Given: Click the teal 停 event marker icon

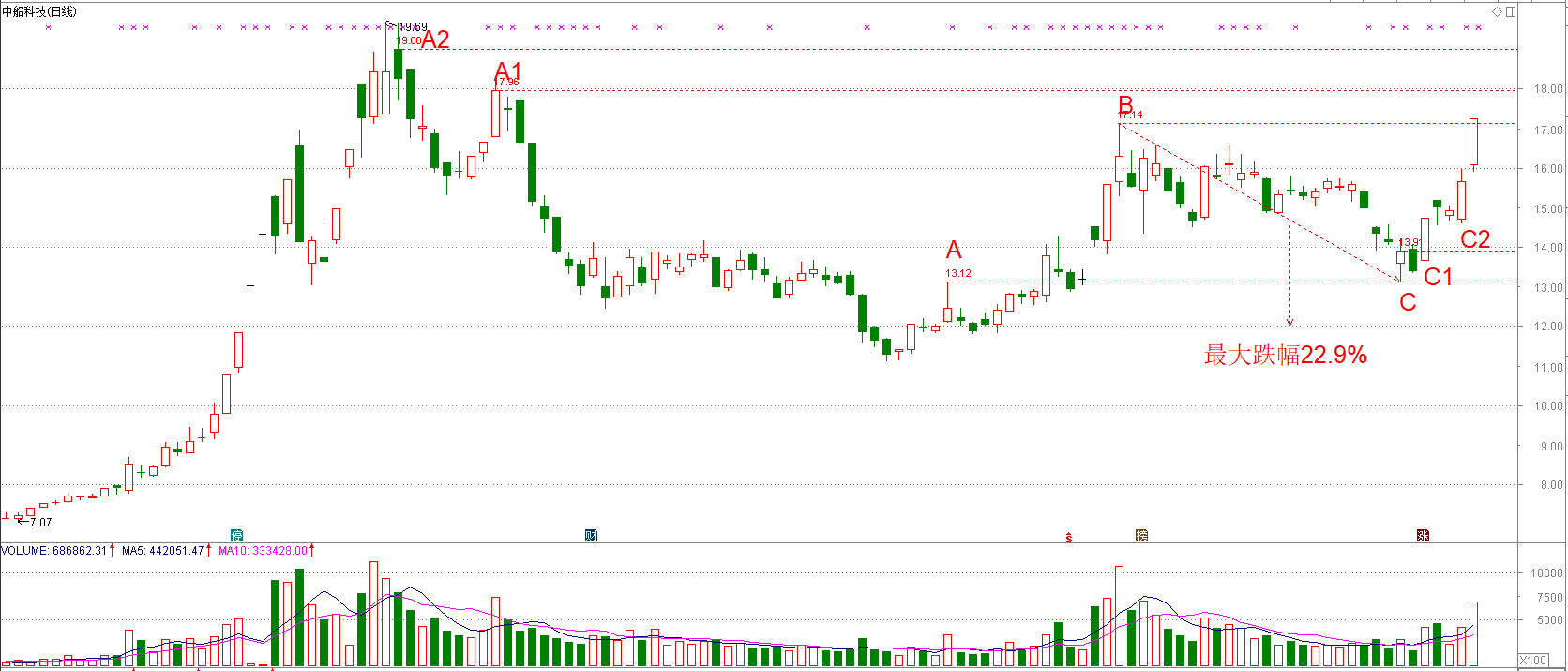Looking at the screenshot, I should click(x=237, y=536).
